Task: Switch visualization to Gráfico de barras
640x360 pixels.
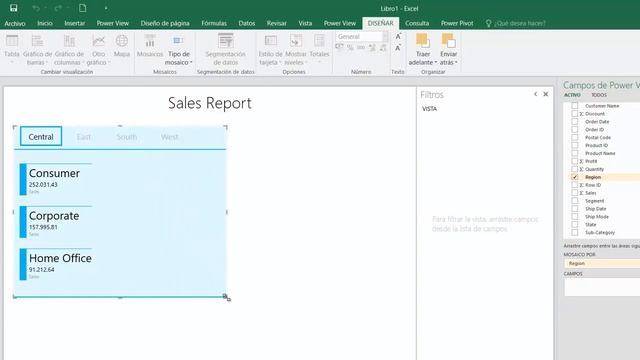Action: [37, 49]
